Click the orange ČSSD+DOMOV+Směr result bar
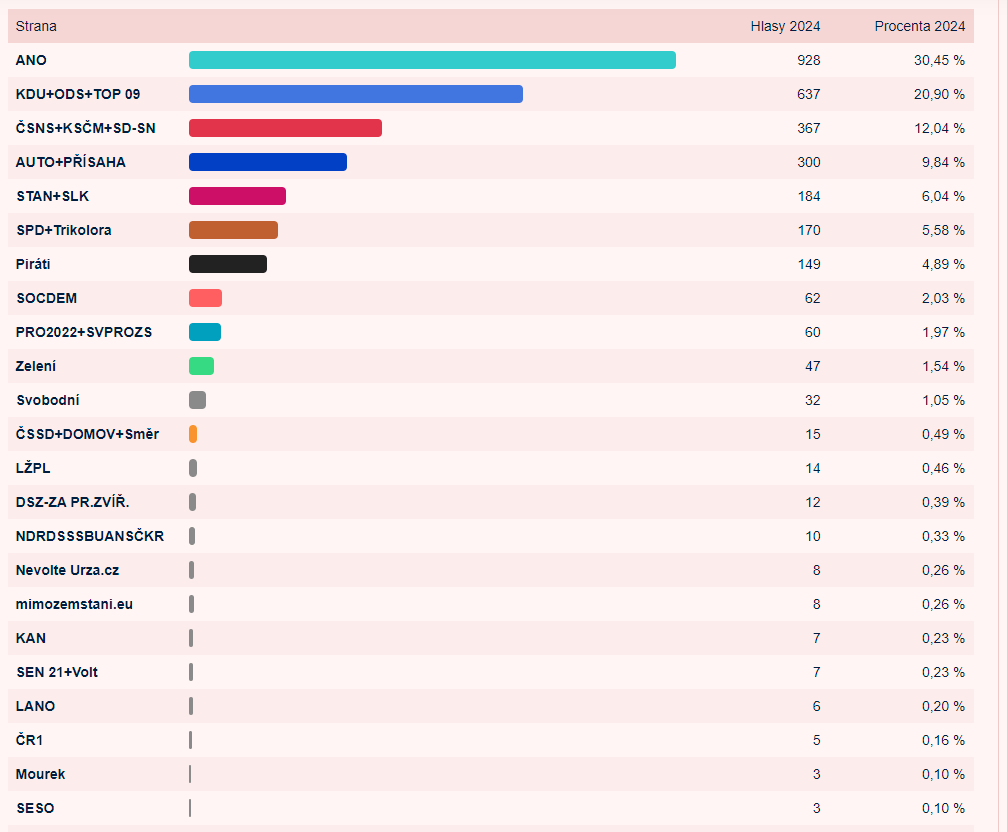Viewport: 1007px width, 832px height. [x=193, y=435]
